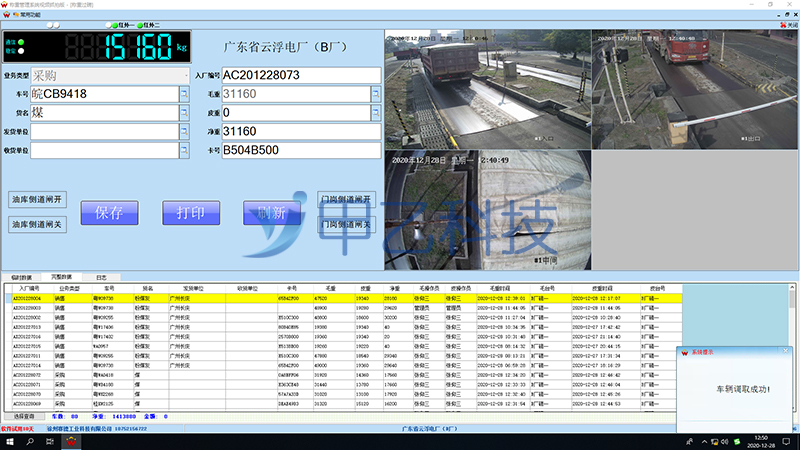800x450 pixels.
Task: Click the 打印 print button
Action: 190,212
